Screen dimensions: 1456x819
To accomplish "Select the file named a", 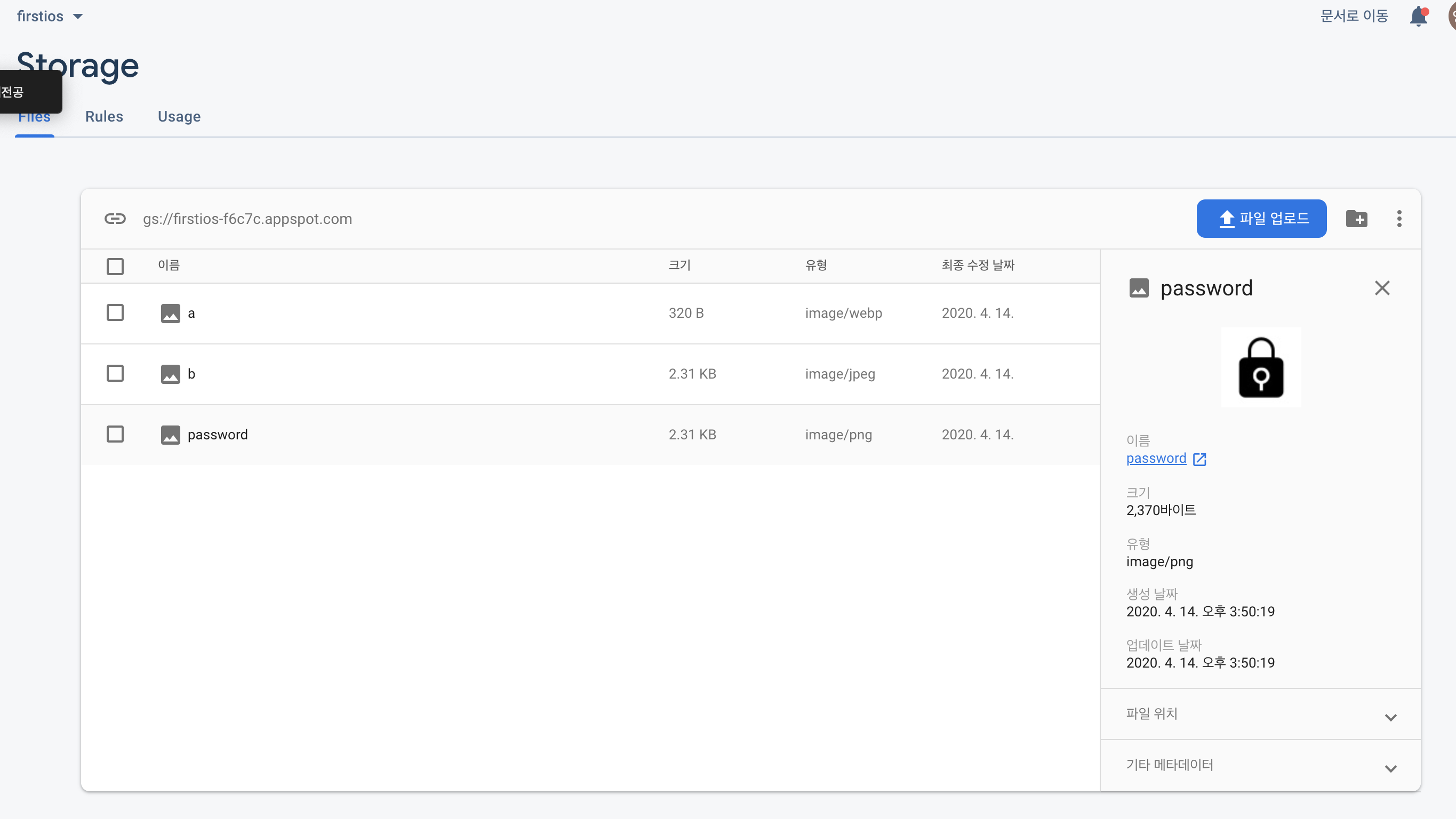I will point(191,313).
